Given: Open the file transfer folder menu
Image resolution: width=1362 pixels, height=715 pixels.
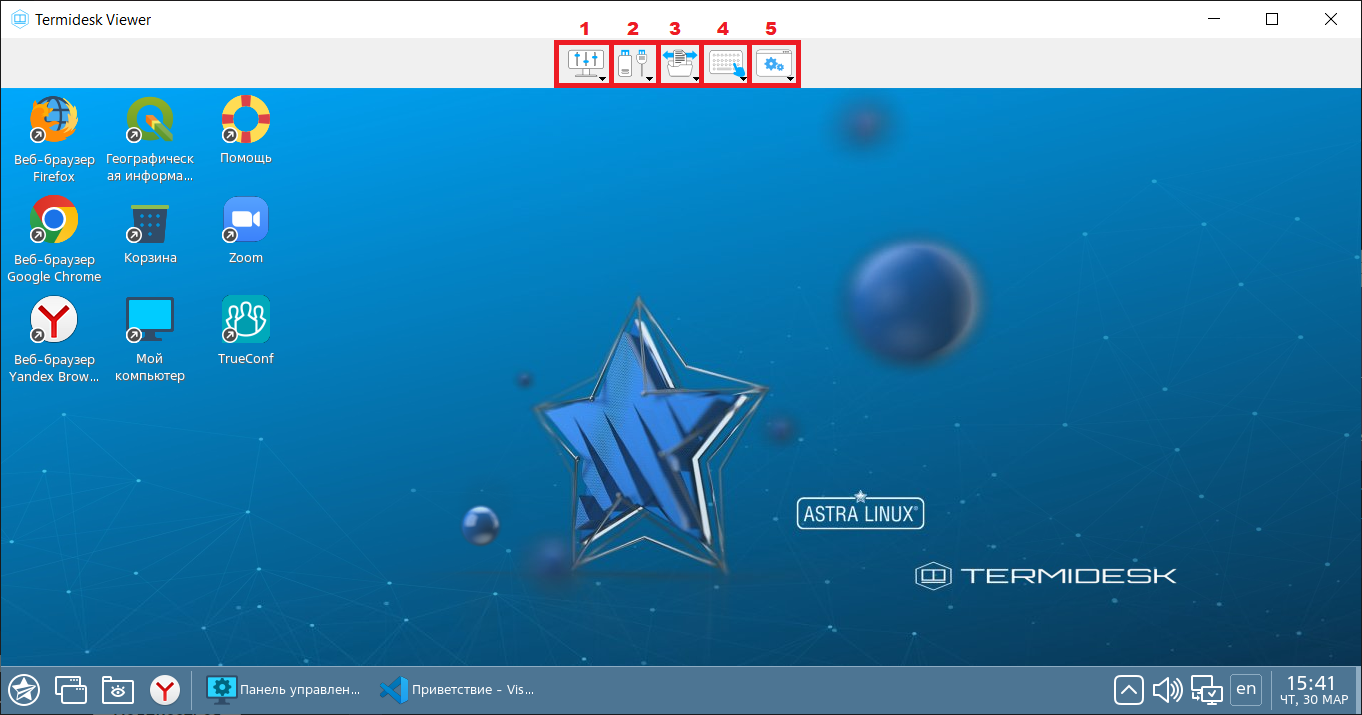Looking at the screenshot, I should pyautogui.click(x=680, y=65).
